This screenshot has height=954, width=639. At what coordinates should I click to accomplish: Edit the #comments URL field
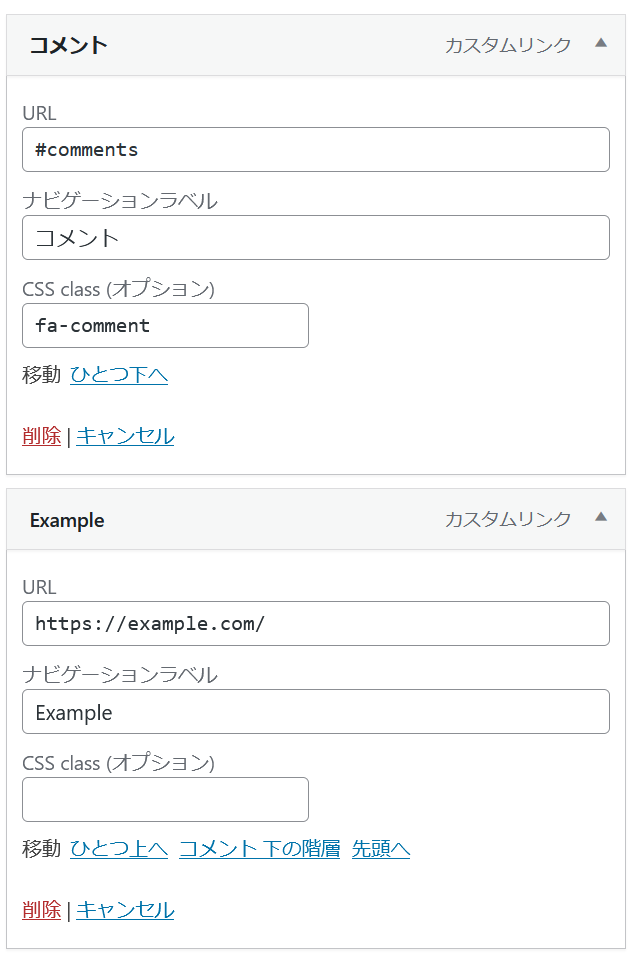click(x=316, y=150)
